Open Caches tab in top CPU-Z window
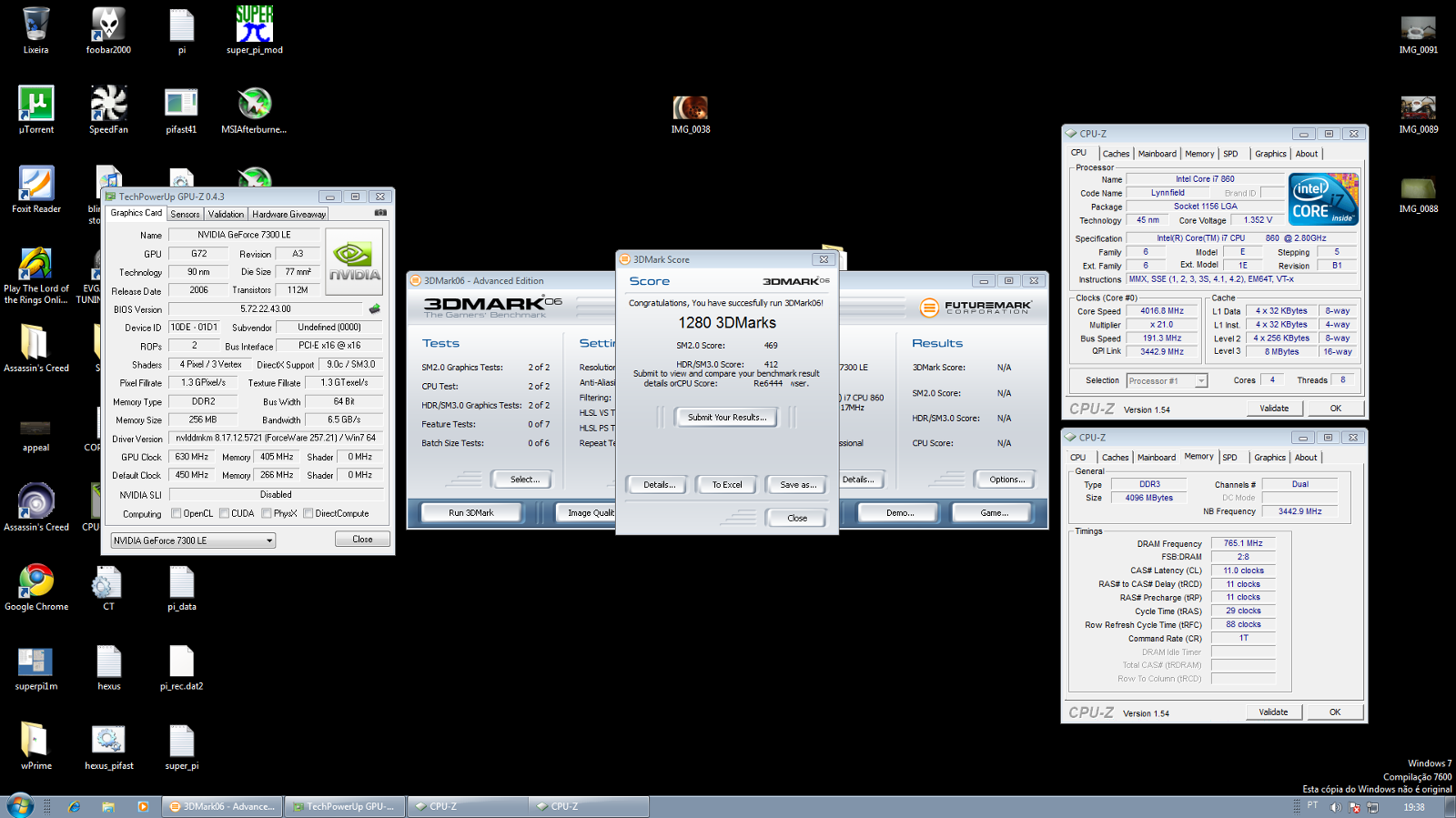The height and width of the screenshot is (818, 1456). (1116, 154)
